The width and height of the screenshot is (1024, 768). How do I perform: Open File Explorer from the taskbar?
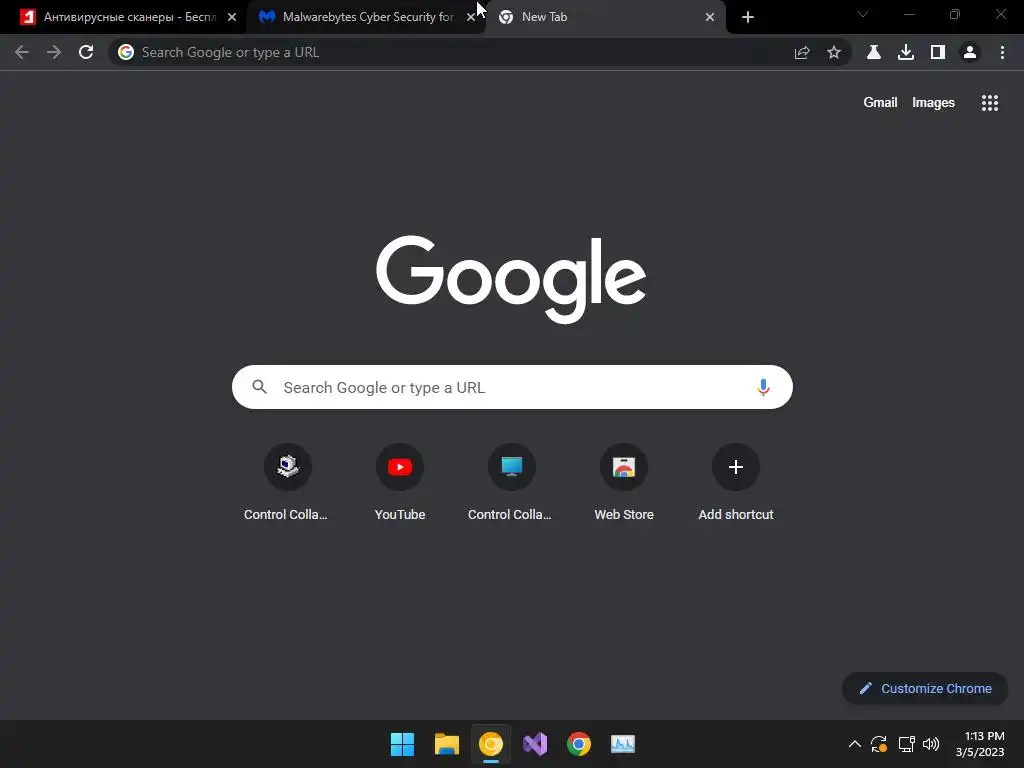(x=447, y=744)
